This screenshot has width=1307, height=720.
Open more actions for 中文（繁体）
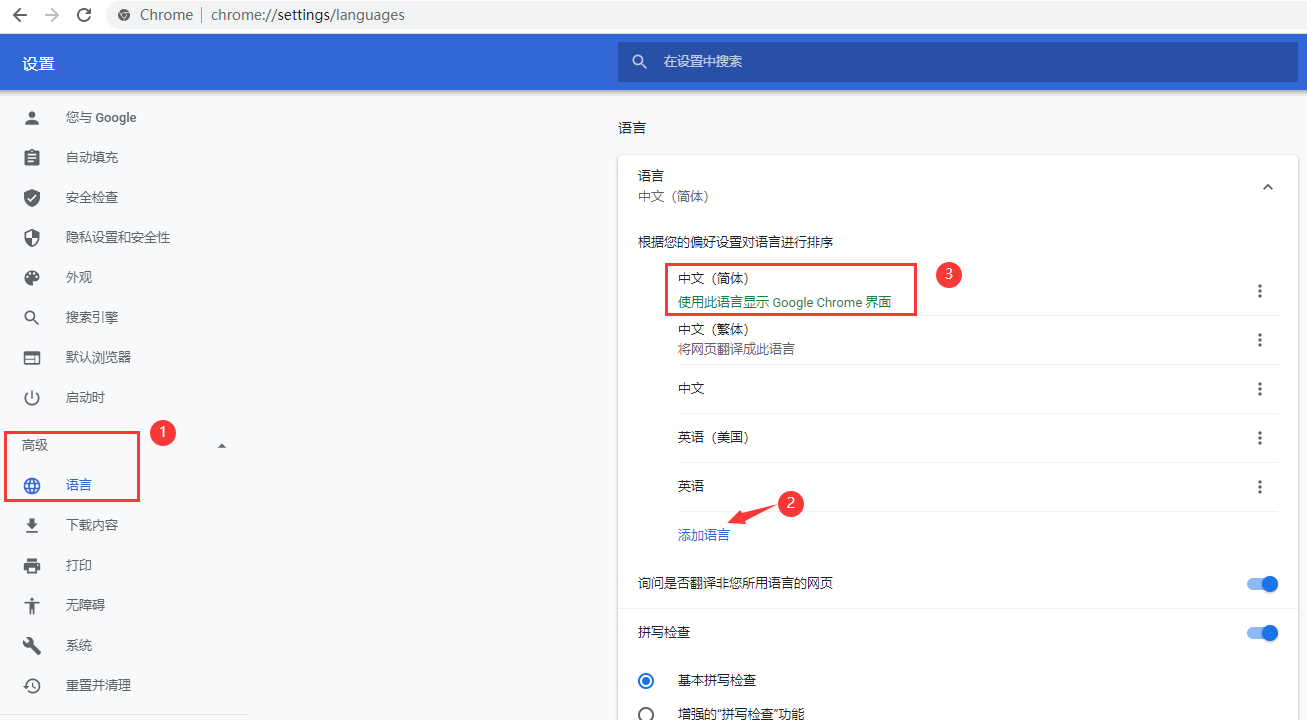[1260, 340]
